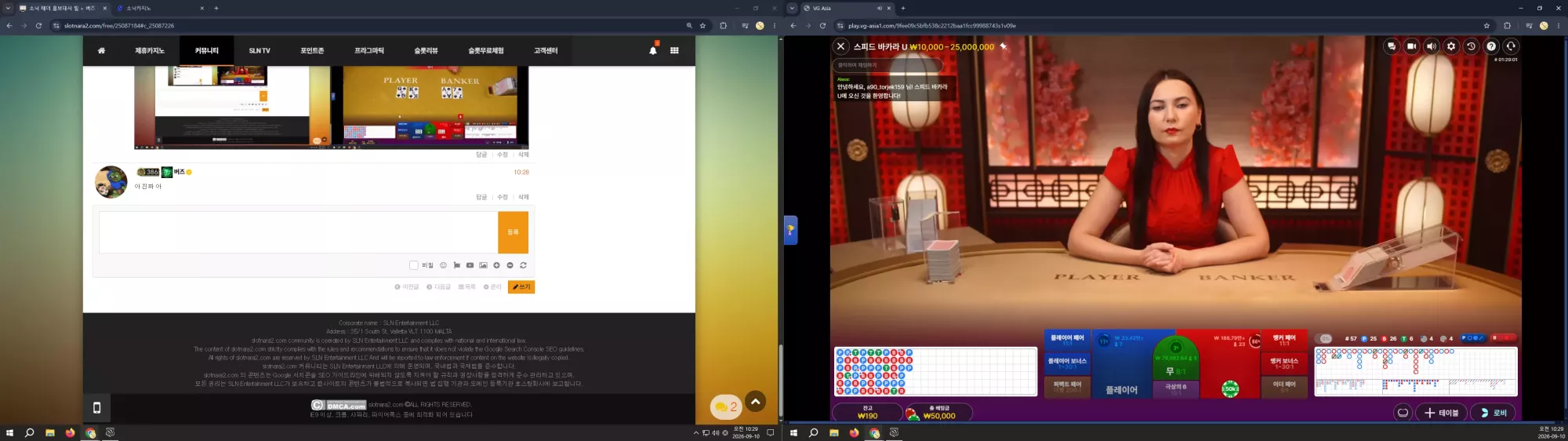1568x441 pixels.
Task: Open game settings gear icon
Action: tap(1451, 46)
